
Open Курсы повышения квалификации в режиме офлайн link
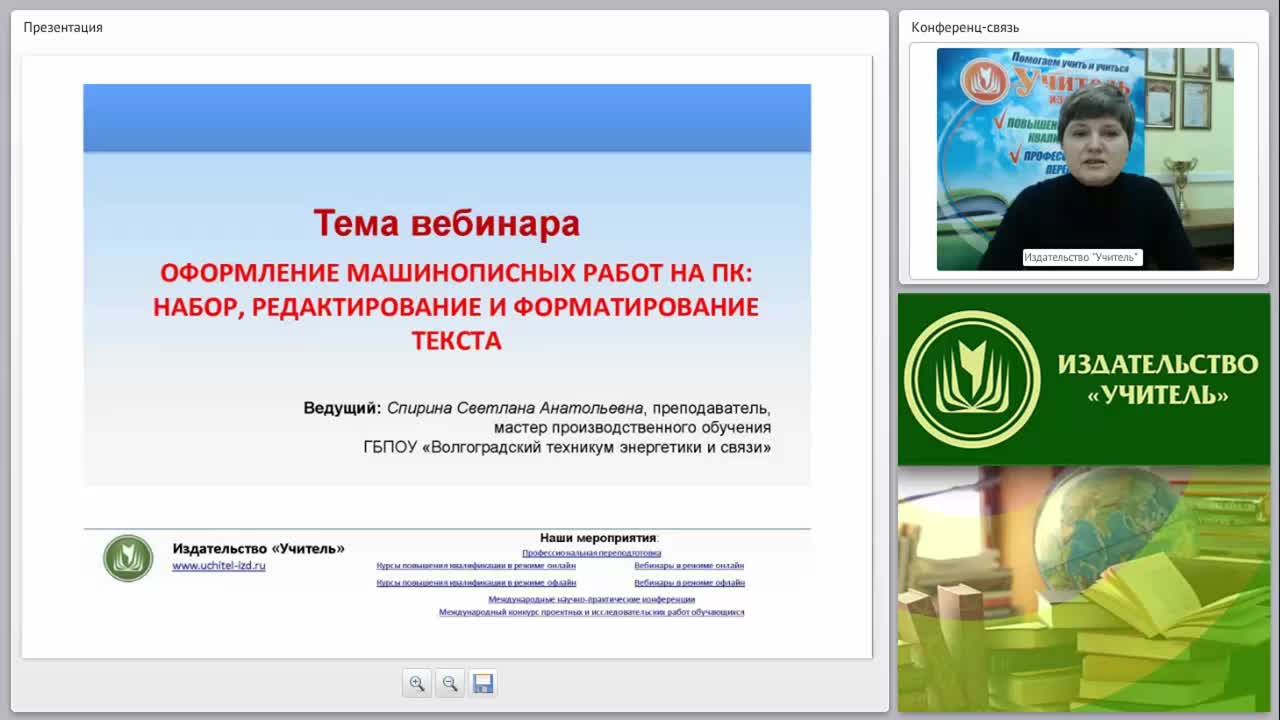coord(476,583)
